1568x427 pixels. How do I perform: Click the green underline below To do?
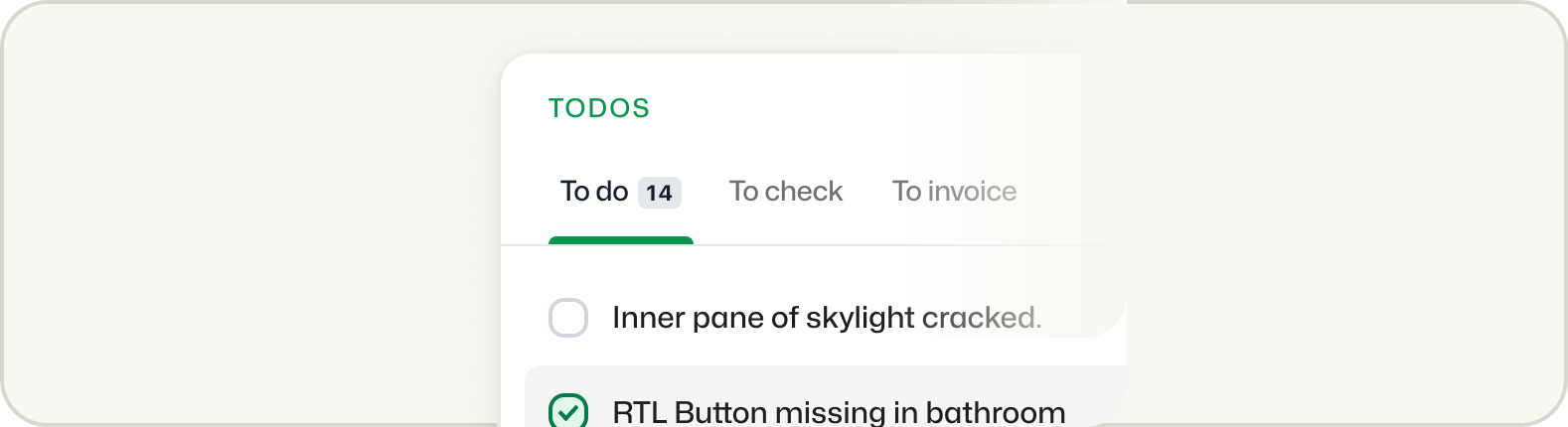tap(621, 240)
